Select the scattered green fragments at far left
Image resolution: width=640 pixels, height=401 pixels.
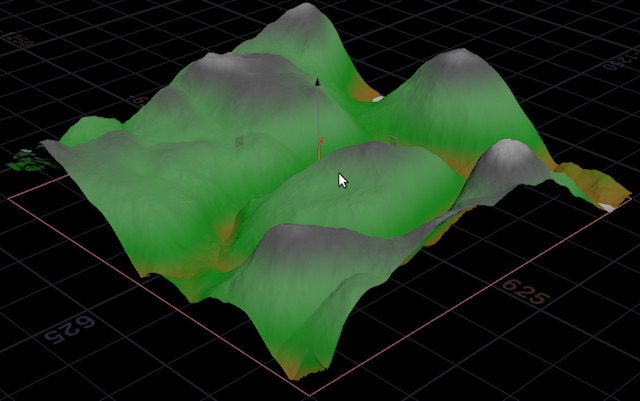[x=27, y=158]
